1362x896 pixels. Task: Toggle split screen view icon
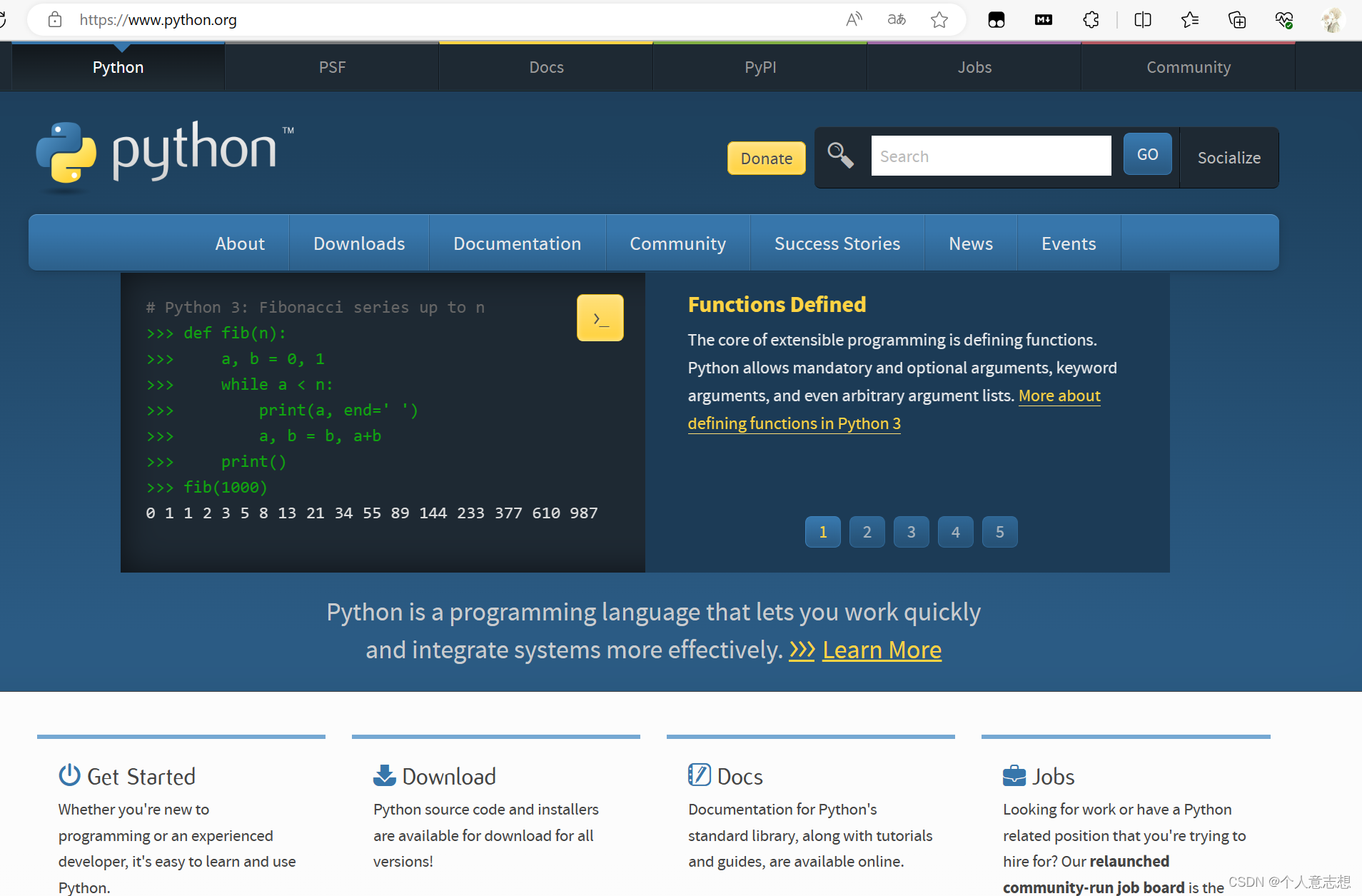coord(1143,19)
